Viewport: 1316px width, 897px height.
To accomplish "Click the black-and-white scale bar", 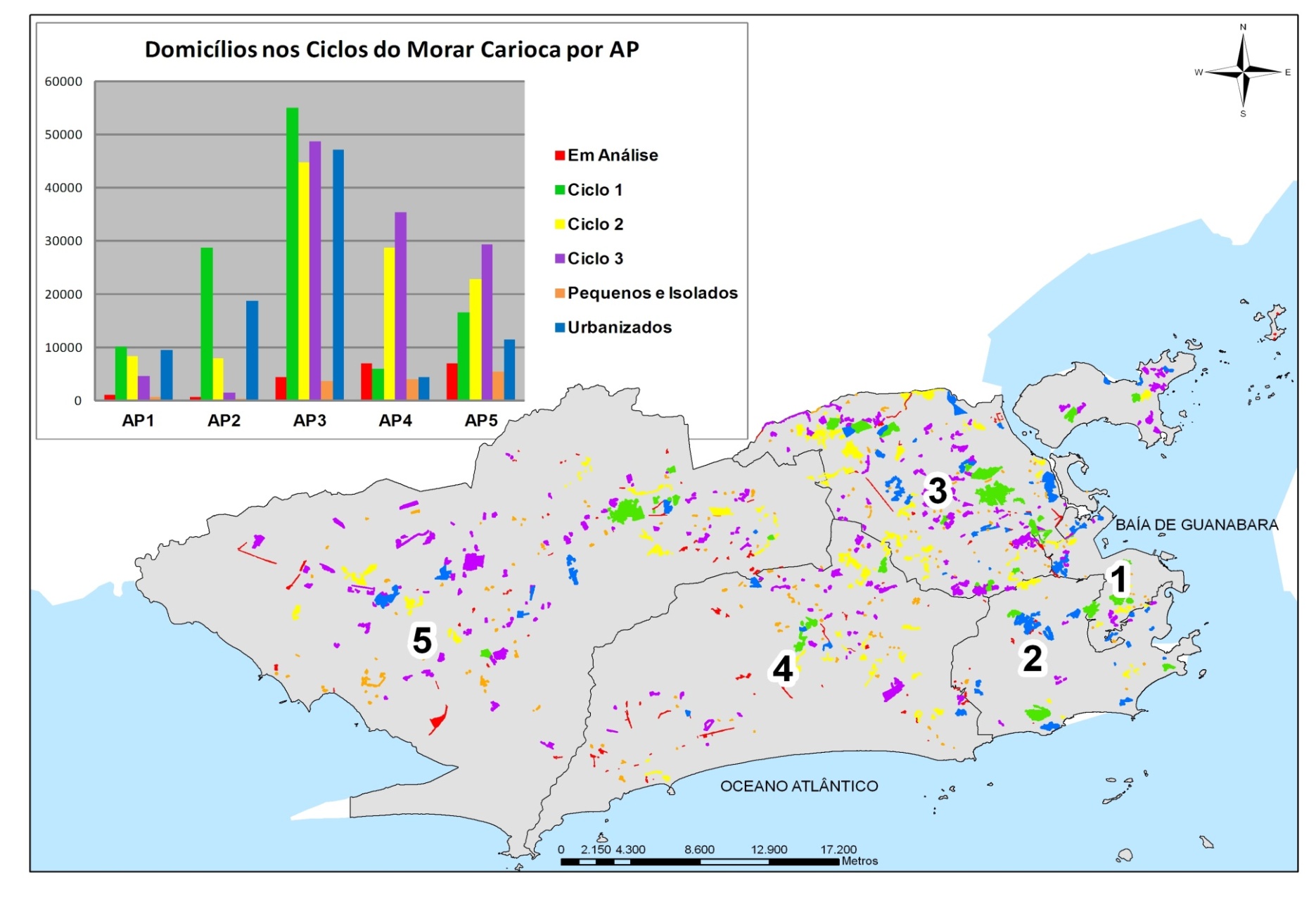I will (x=700, y=861).
